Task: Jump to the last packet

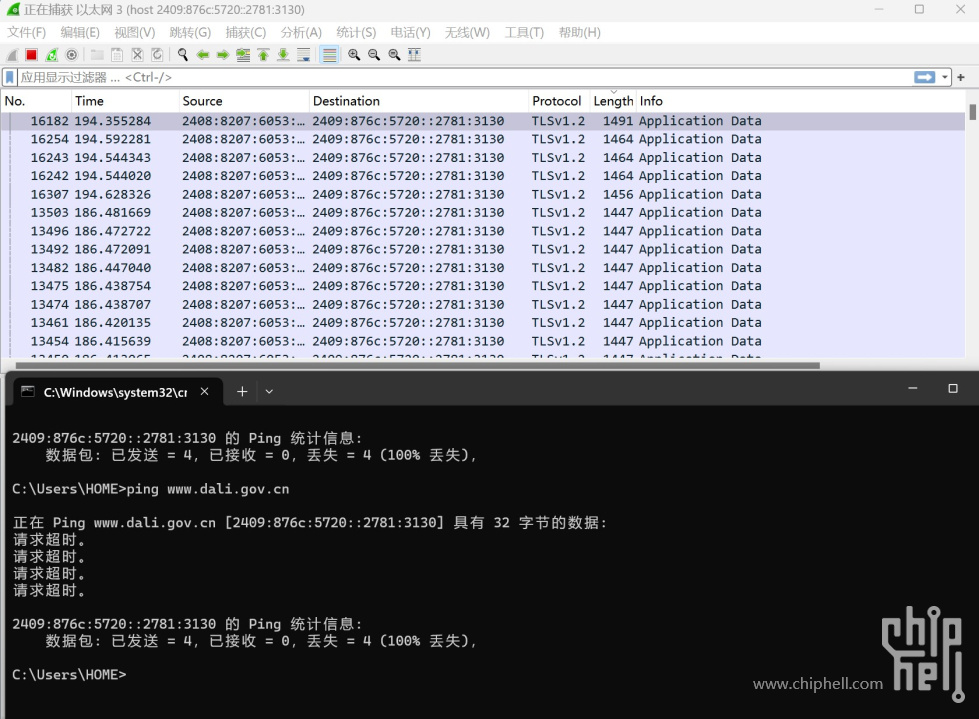Action: point(283,55)
